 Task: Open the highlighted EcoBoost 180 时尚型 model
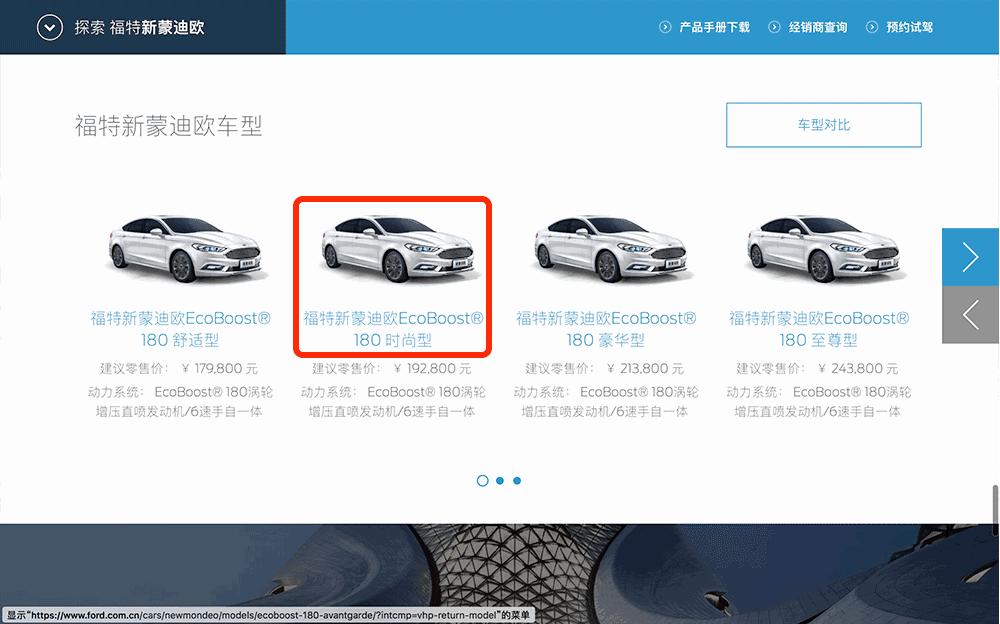393,329
